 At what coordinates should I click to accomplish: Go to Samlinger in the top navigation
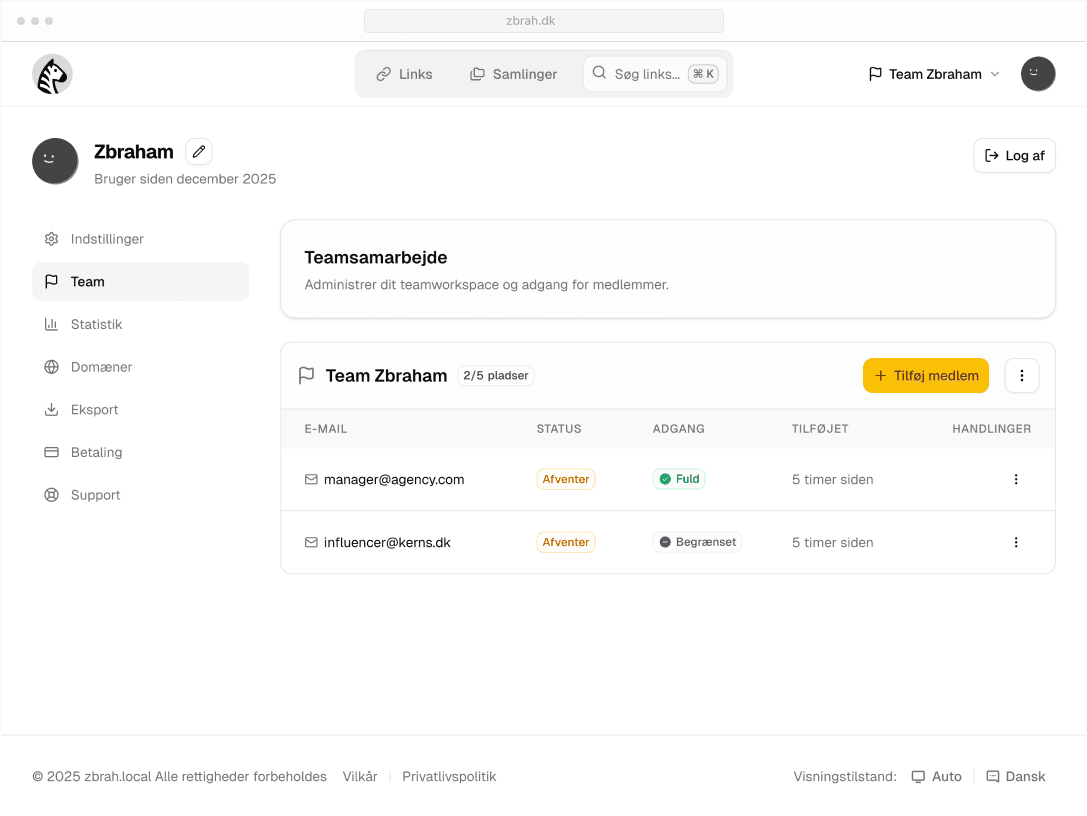513,74
